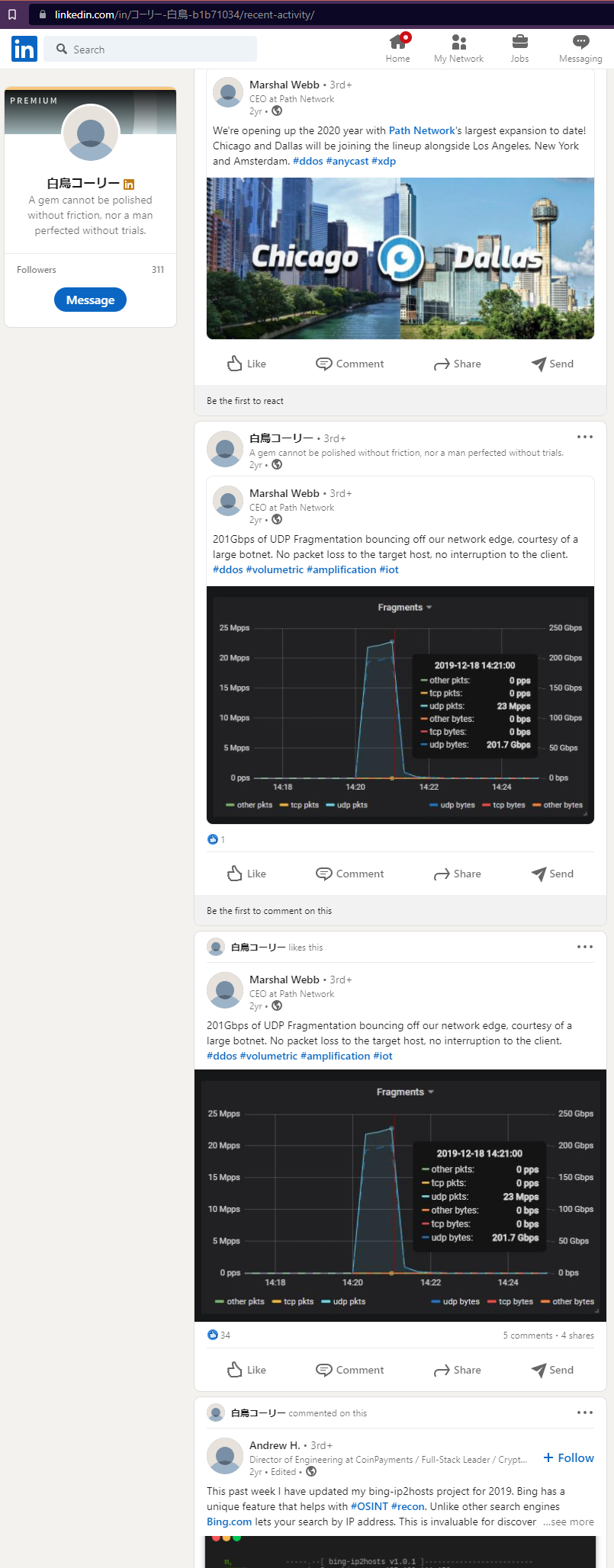Click the browser bookmark icon
Screen dimensions: 614x1568
coord(12,14)
